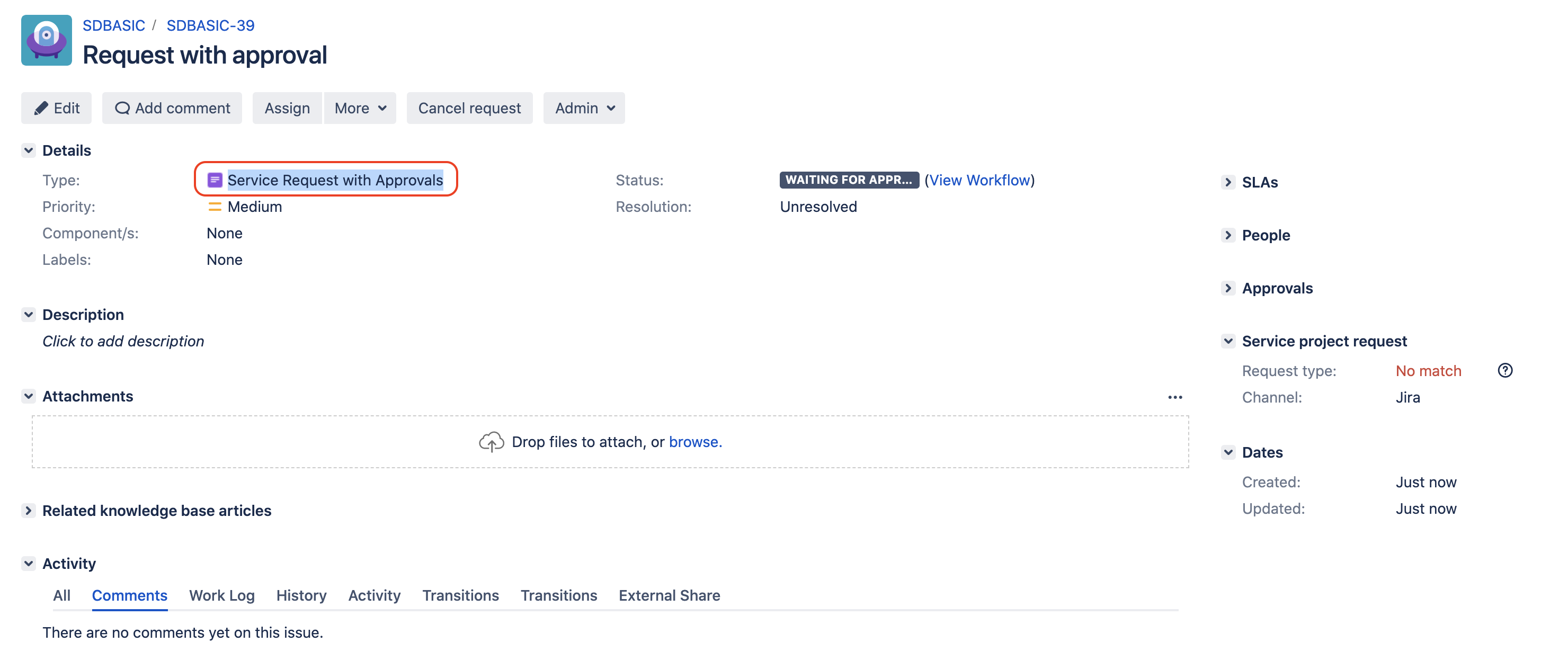
Task: Expand the Approvals panel
Action: [1228, 288]
